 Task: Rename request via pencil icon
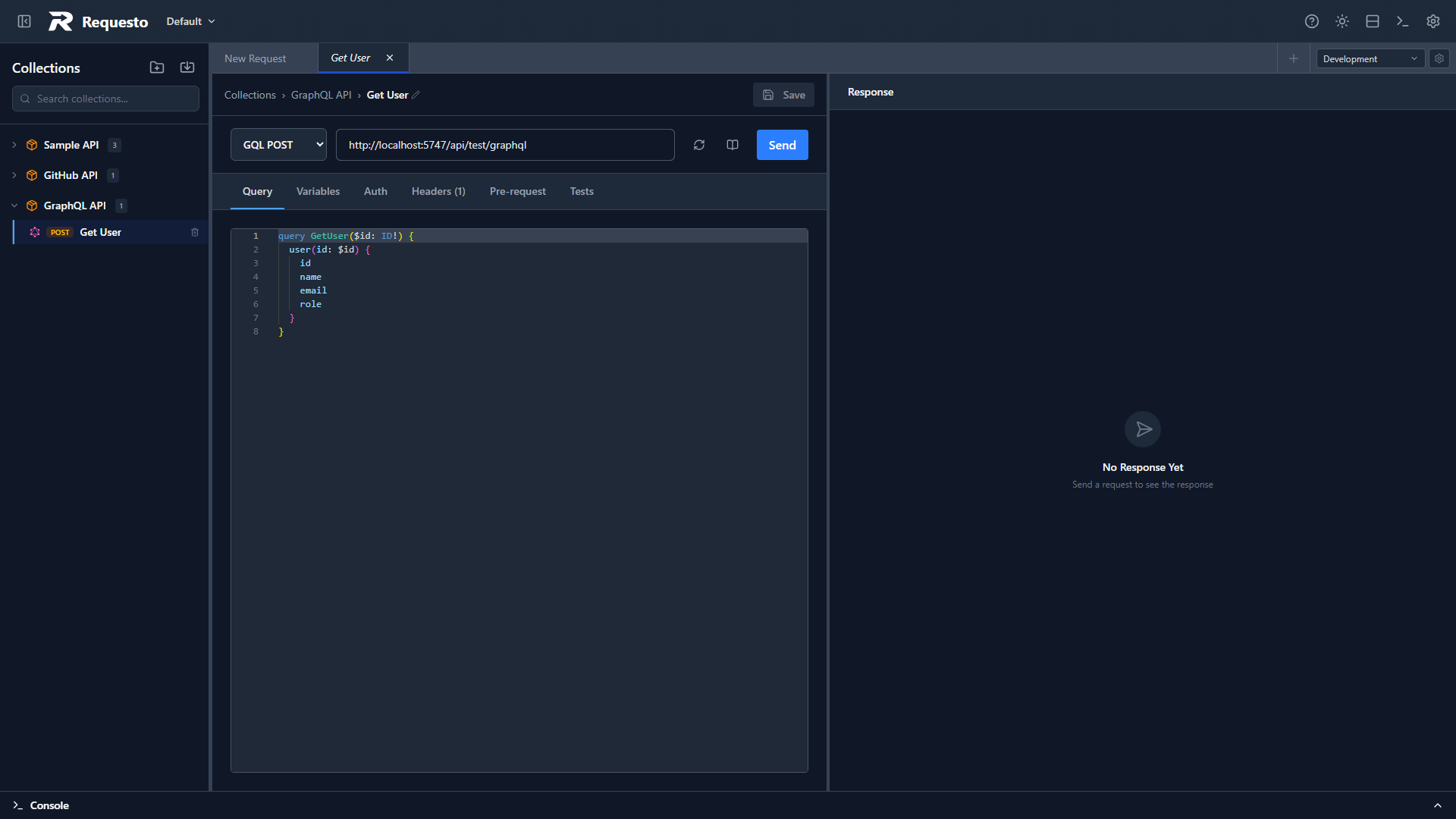point(416,95)
